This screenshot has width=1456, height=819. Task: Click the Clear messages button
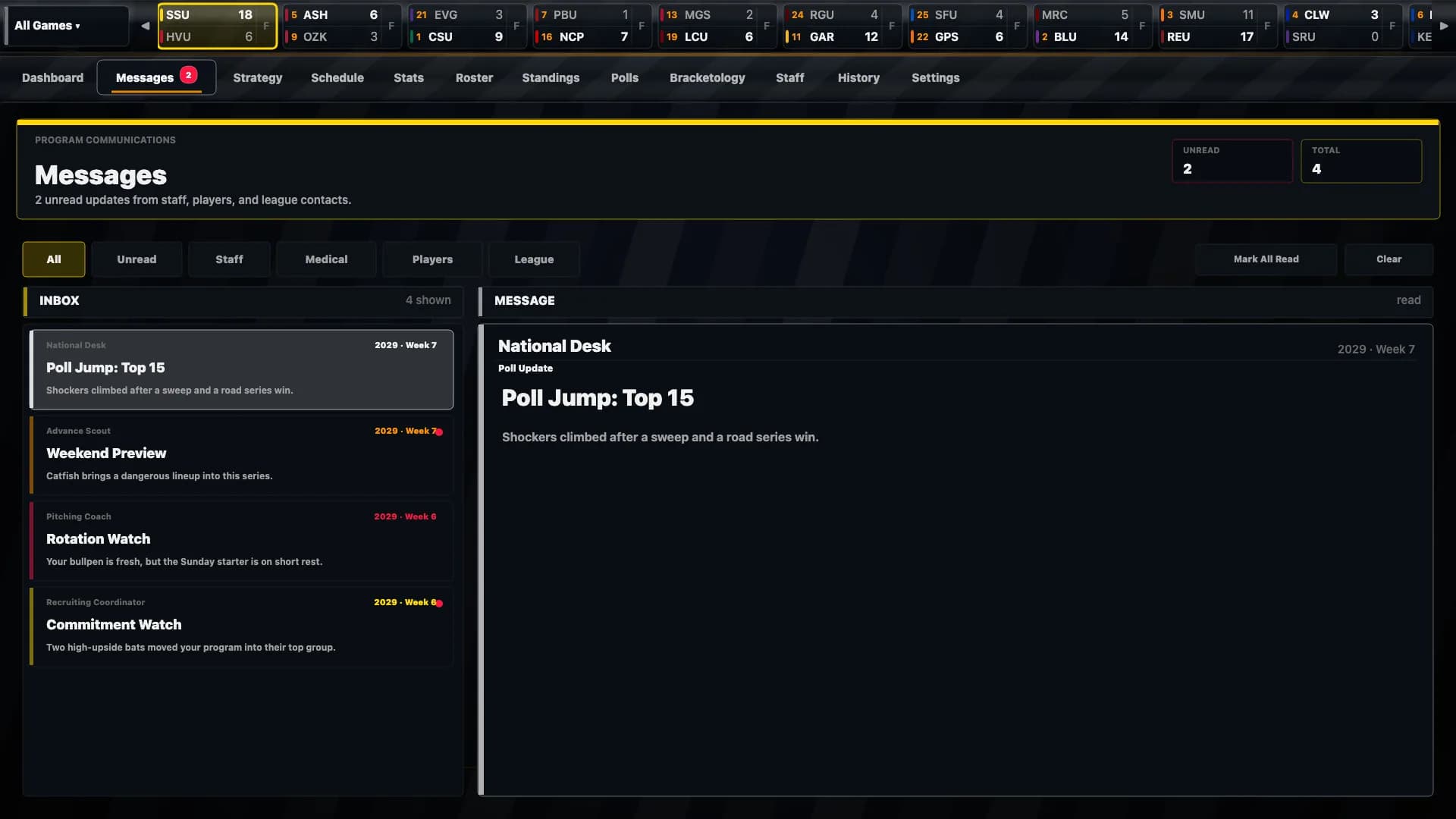pos(1389,259)
